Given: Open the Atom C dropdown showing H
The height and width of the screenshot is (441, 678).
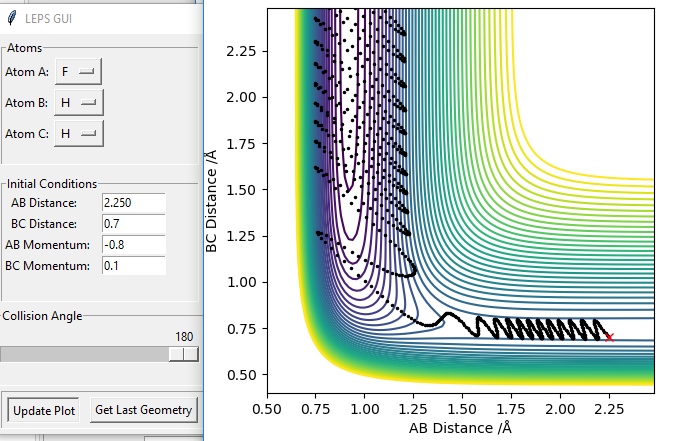Looking at the screenshot, I should (x=79, y=134).
